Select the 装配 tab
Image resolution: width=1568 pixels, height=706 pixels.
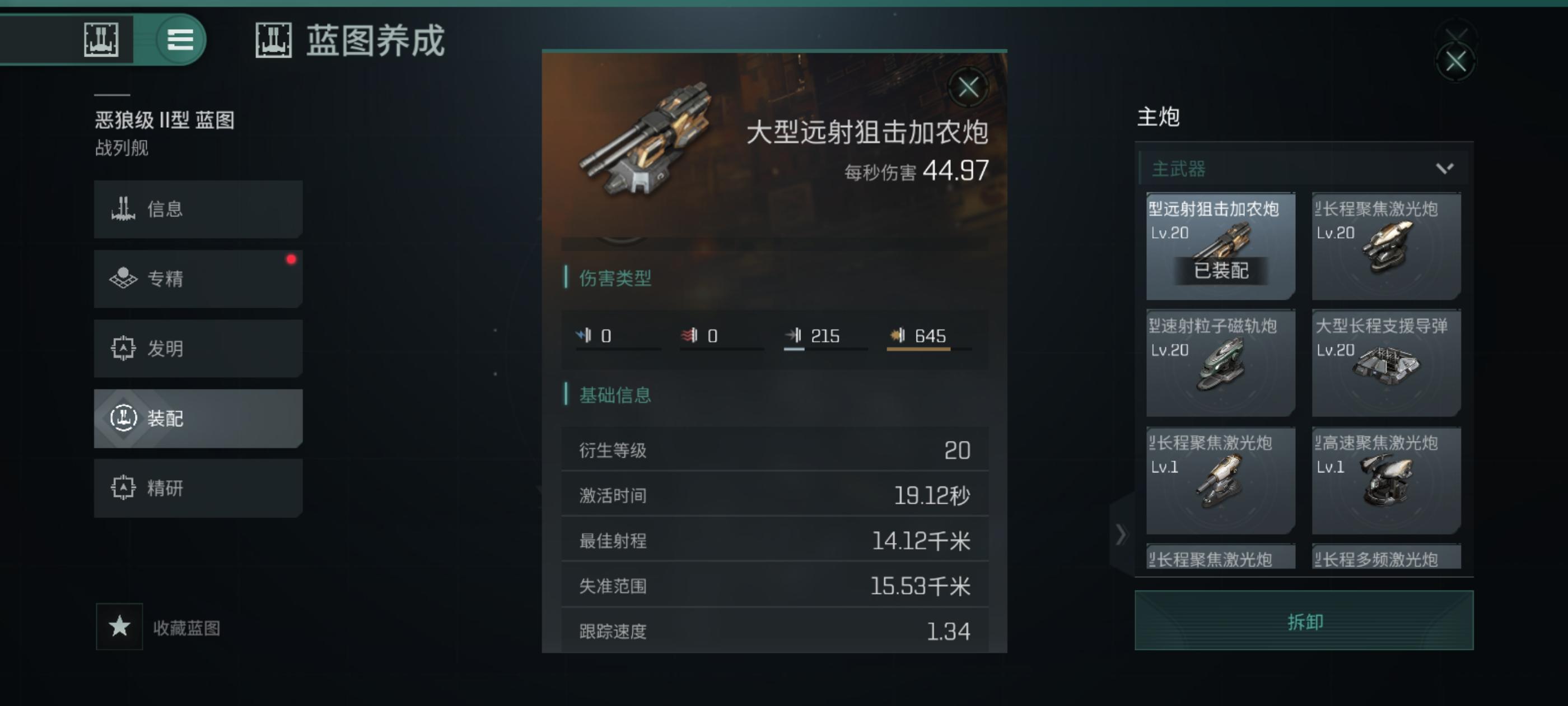click(x=198, y=419)
